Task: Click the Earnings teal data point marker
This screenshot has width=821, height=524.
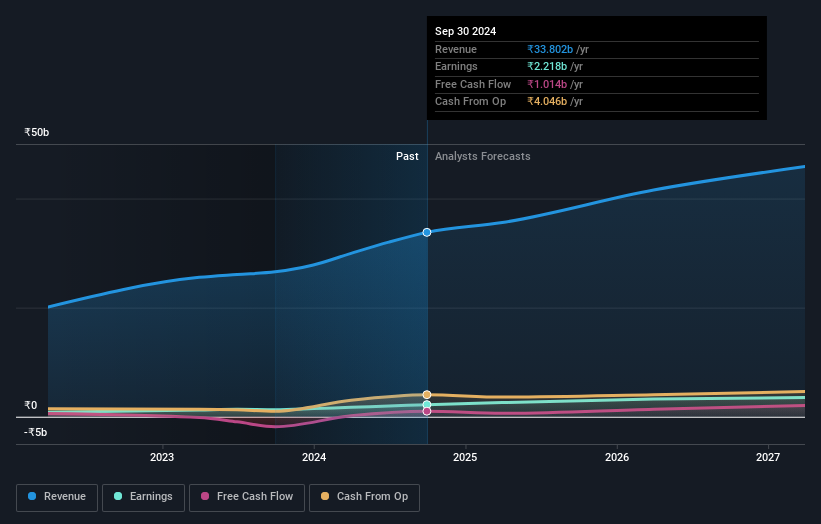Action: pos(427,405)
